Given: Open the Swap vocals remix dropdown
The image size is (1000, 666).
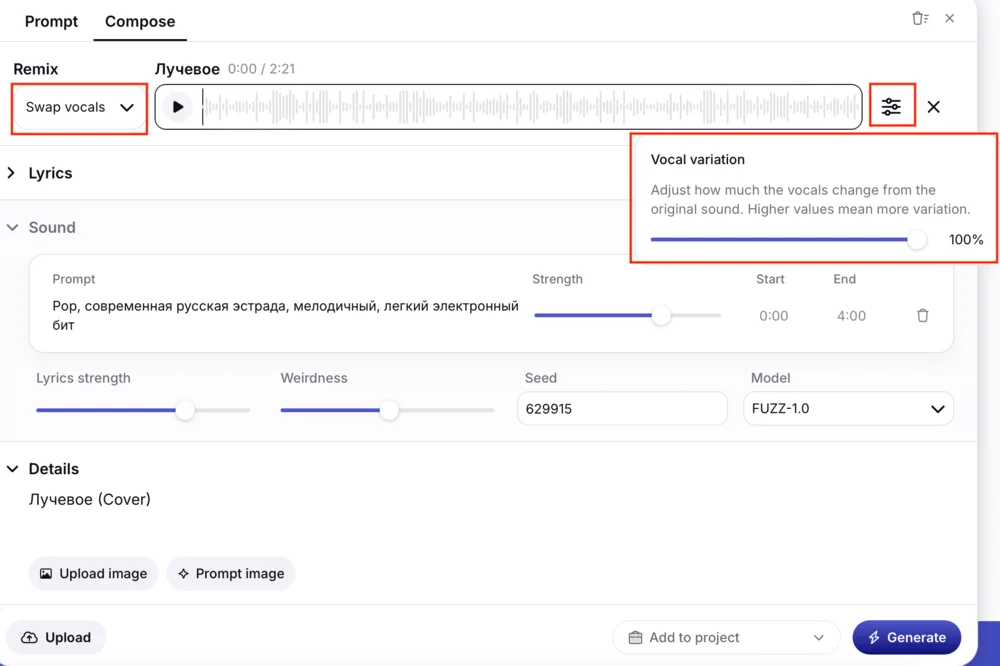Looking at the screenshot, I should (x=79, y=108).
